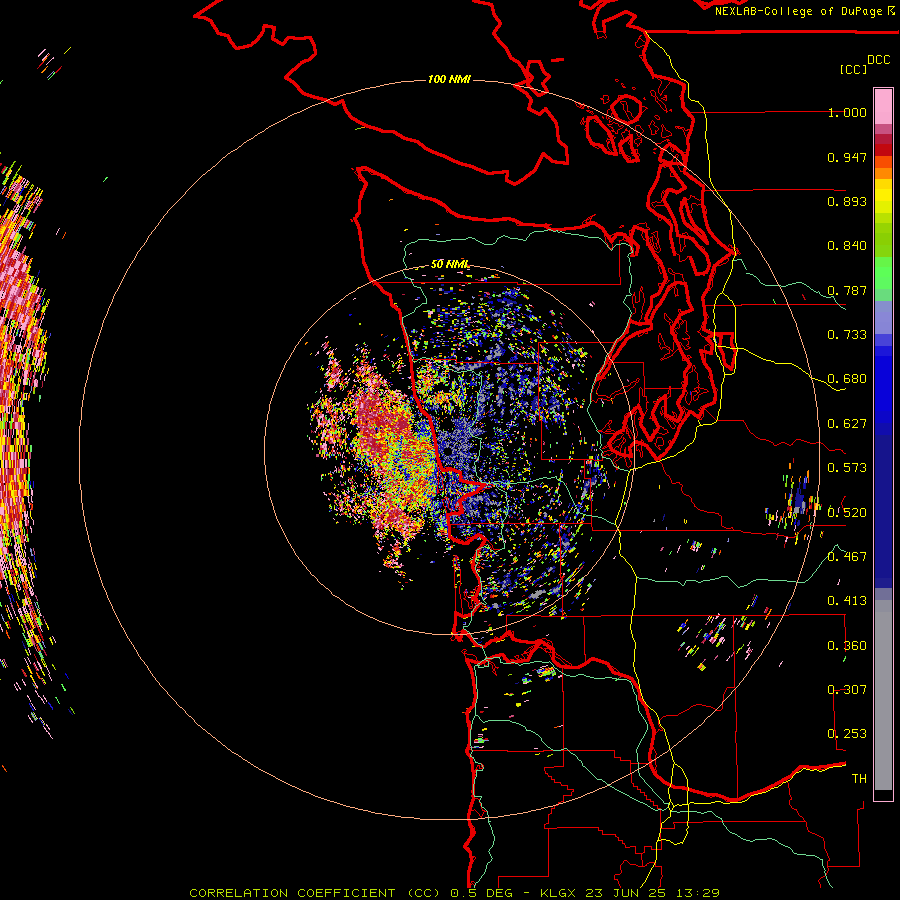The height and width of the screenshot is (900, 900).
Task: Pick the gray lower color bar segment
Action: tap(883, 695)
